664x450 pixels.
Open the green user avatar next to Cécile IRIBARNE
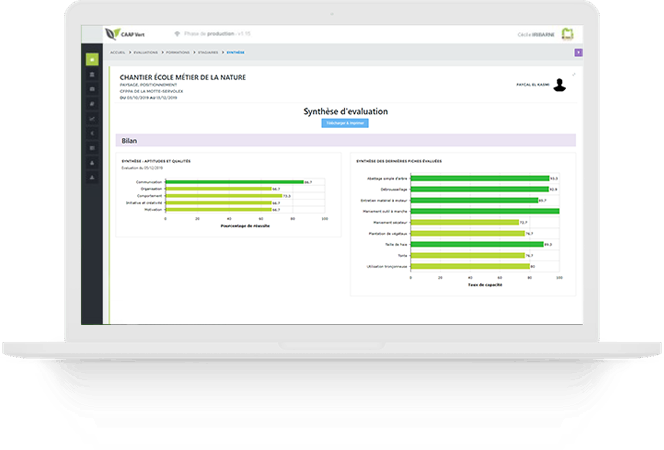[567, 34]
